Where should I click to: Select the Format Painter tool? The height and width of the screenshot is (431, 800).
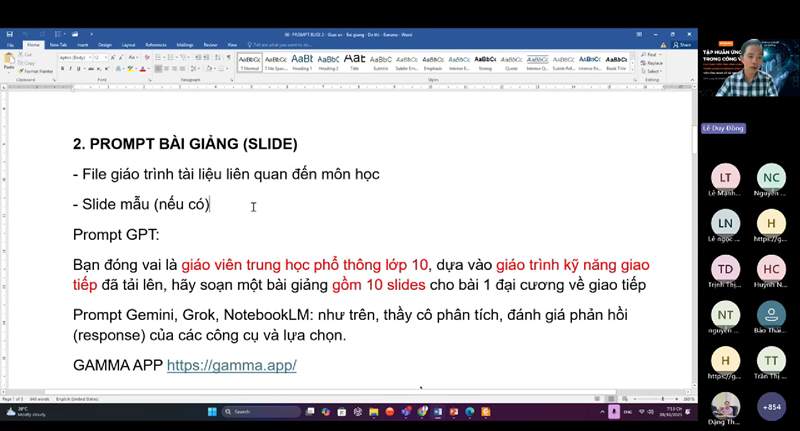coord(37,71)
